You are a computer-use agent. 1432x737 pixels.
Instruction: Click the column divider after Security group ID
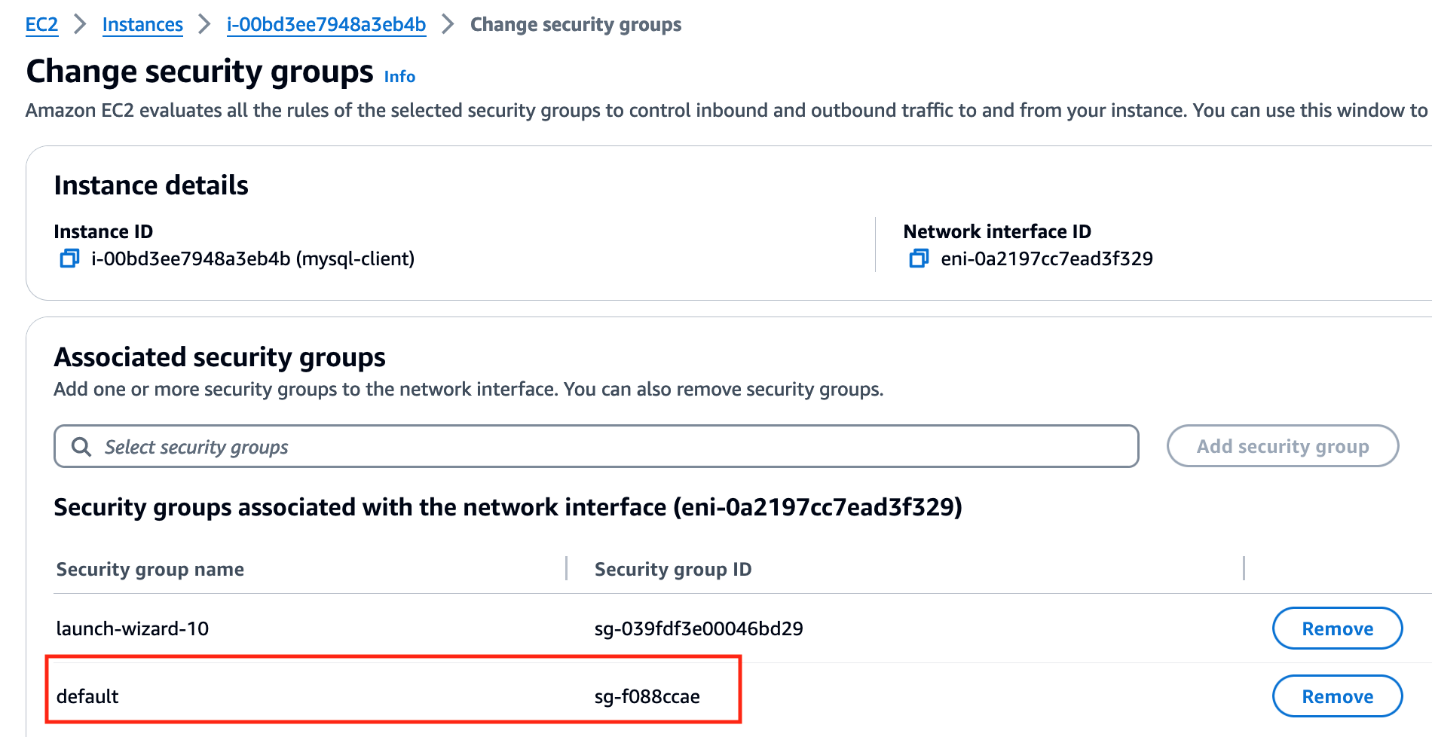(x=1244, y=568)
